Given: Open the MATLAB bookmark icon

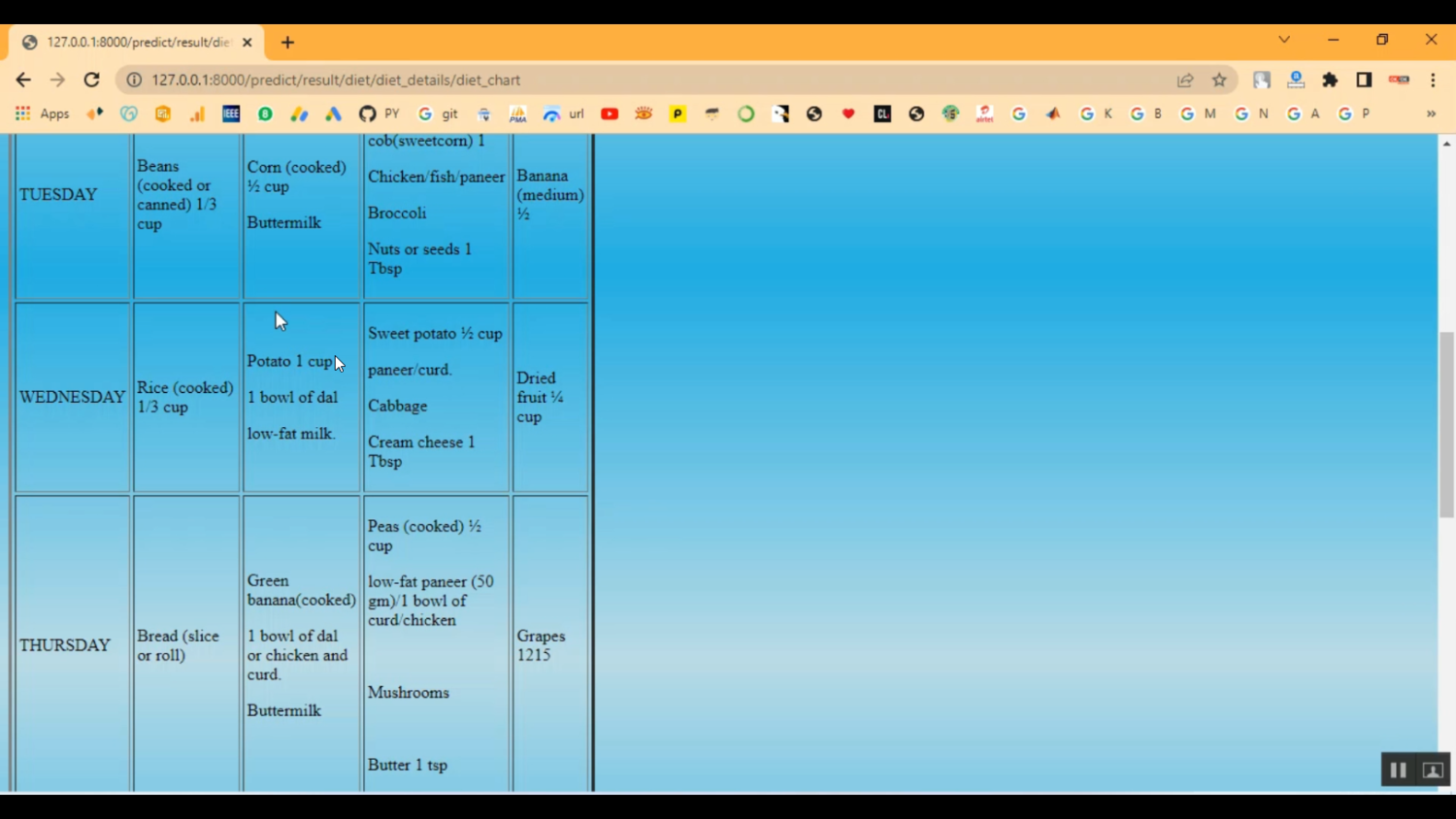Looking at the screenshot, I should pos(1053,114).
